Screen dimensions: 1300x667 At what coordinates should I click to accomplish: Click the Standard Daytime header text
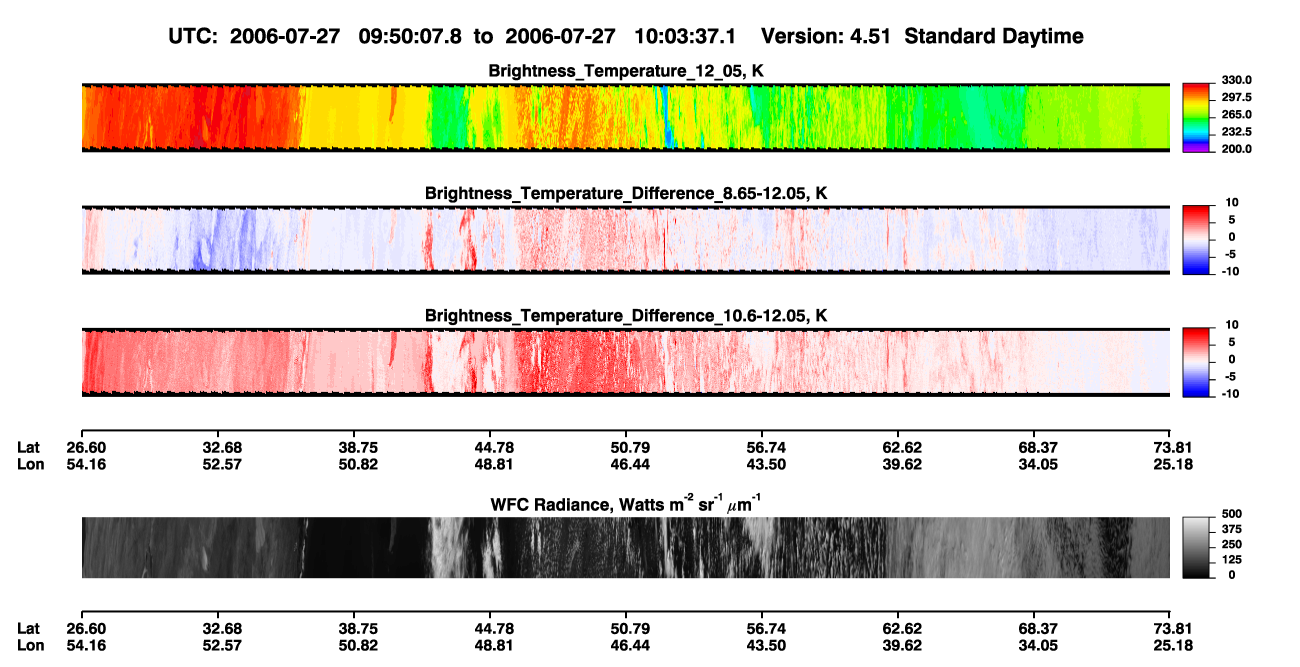tap(994, 37)
